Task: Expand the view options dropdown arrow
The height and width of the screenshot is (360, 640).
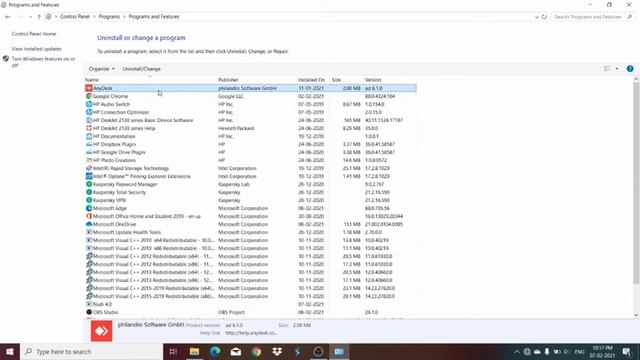Action: (617, 69)
